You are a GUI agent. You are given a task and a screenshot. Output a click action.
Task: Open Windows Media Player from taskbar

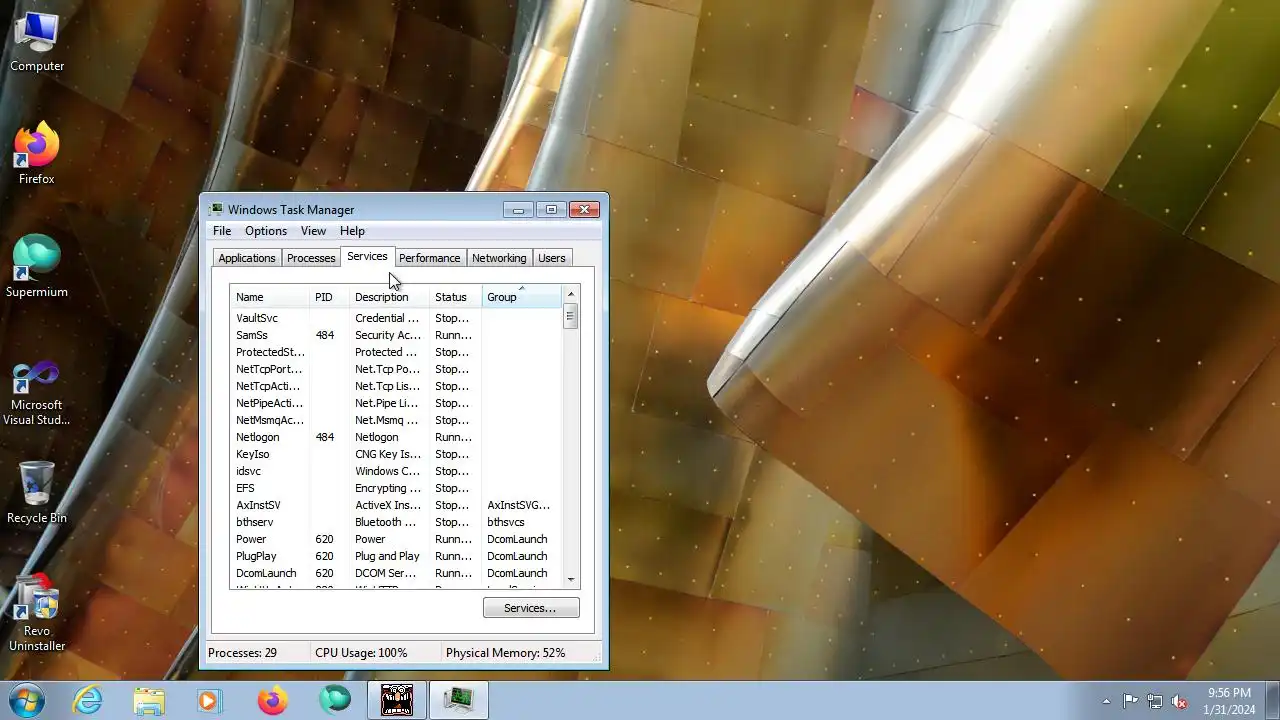(x=210, y=700)
